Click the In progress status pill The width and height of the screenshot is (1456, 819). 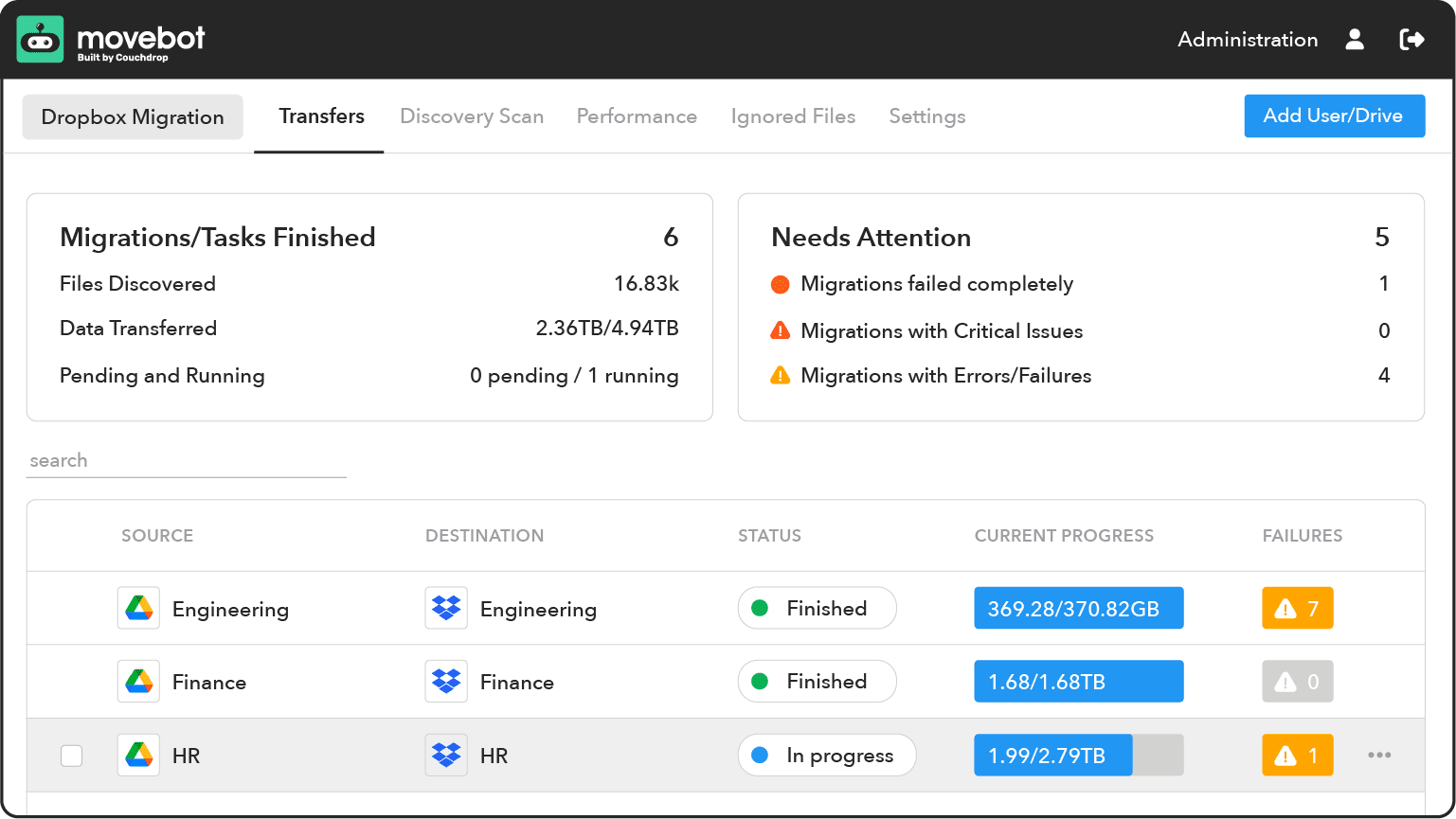pyautogui.click(x=826, y=755)
